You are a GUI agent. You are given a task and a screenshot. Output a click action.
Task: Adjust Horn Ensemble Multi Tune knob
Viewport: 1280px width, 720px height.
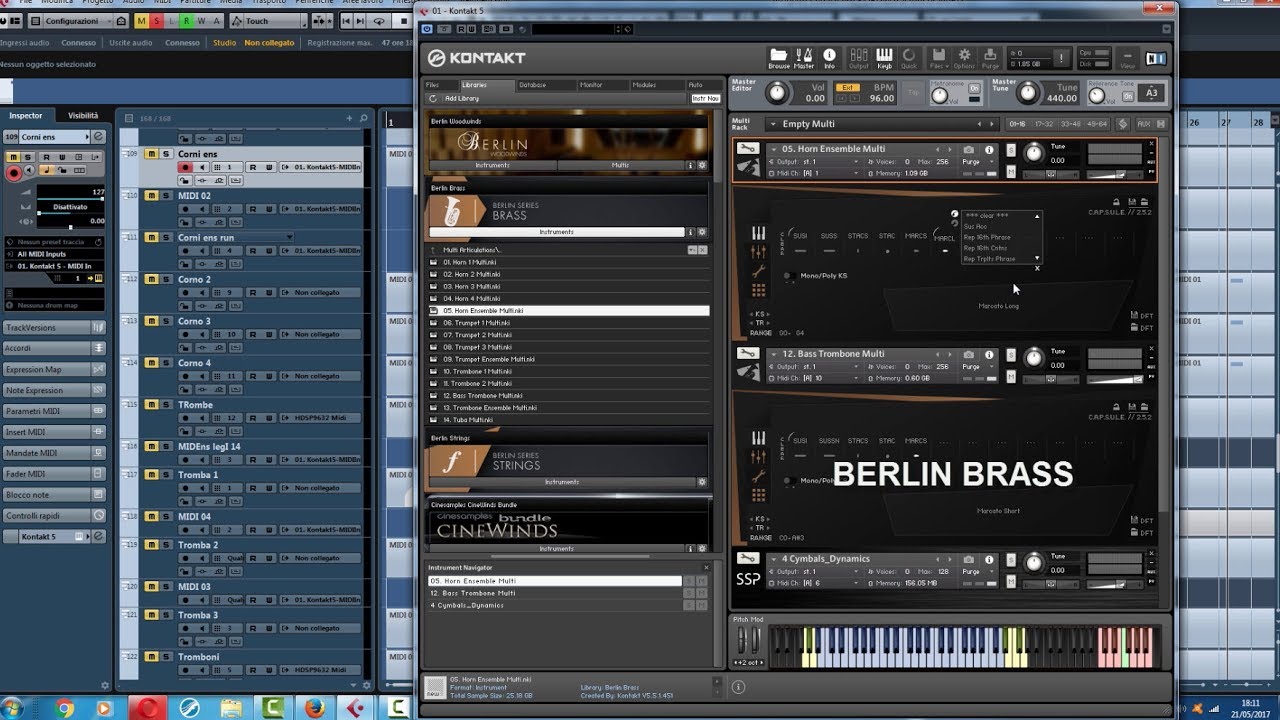click(1034, 153)
